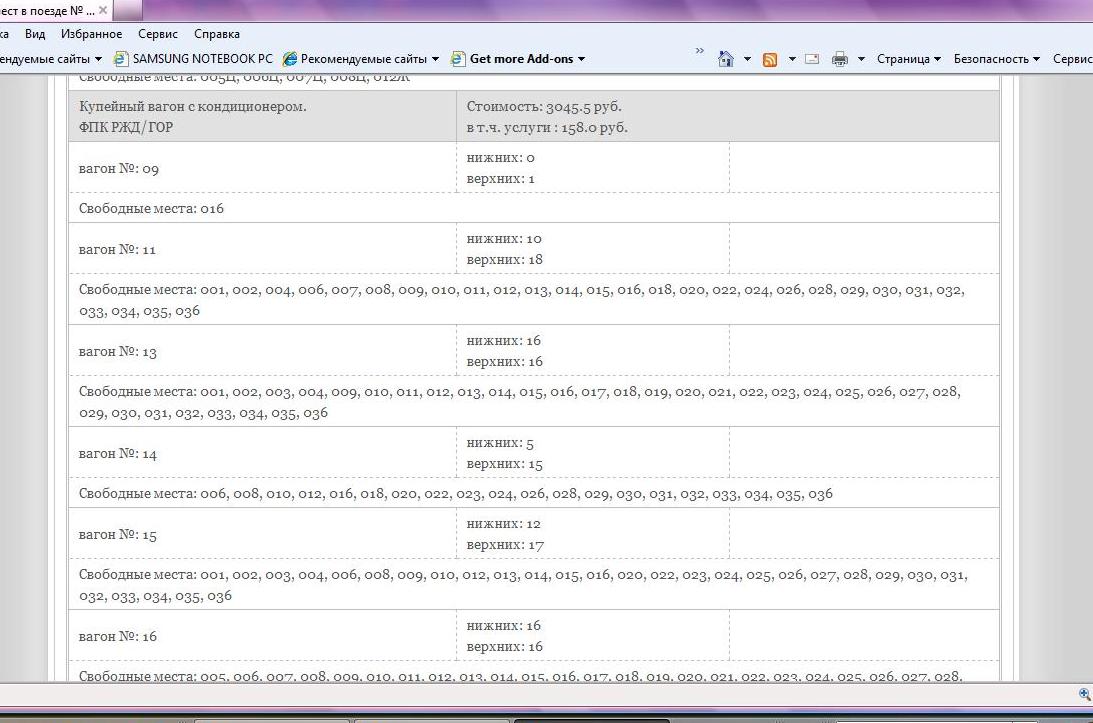
Task: Open the Get more Add-ons link
Action: point(521,59)
